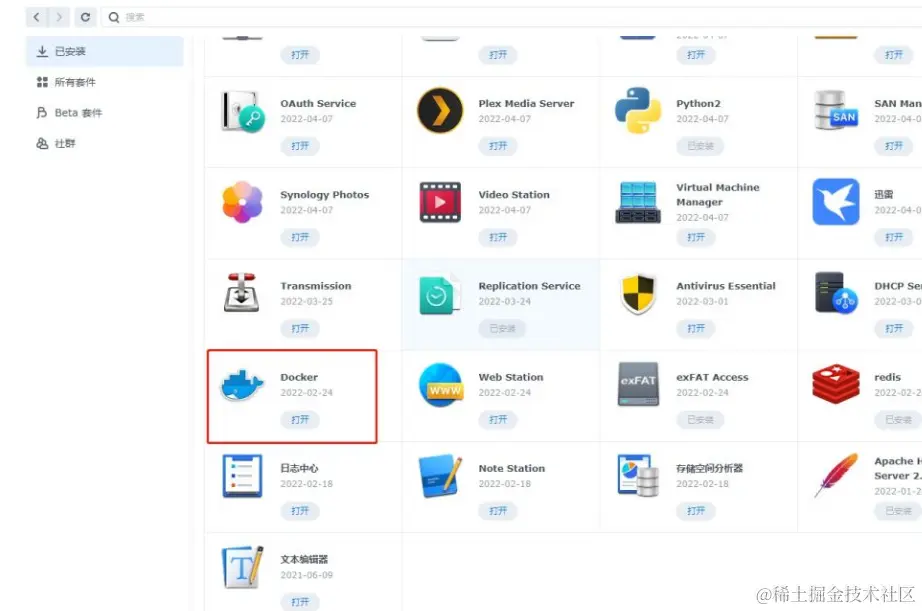Click 打开 under Plex Media Server
This screenshot has width=922, height=611.
click(497, 146)
